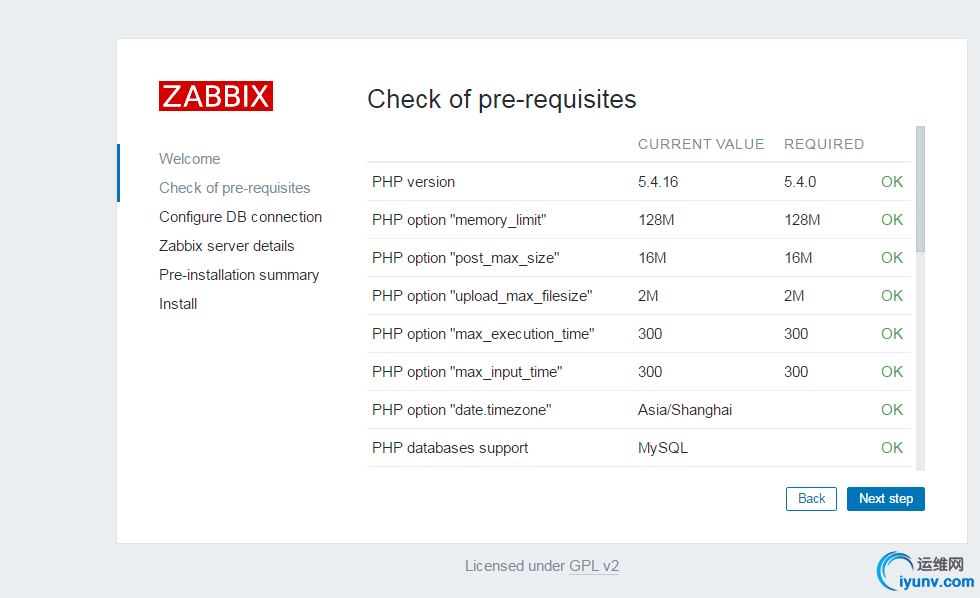The height and width of the screenshot is (598, 980).
Task: Open Pre-installation summary step
Action: click(239, 275)
